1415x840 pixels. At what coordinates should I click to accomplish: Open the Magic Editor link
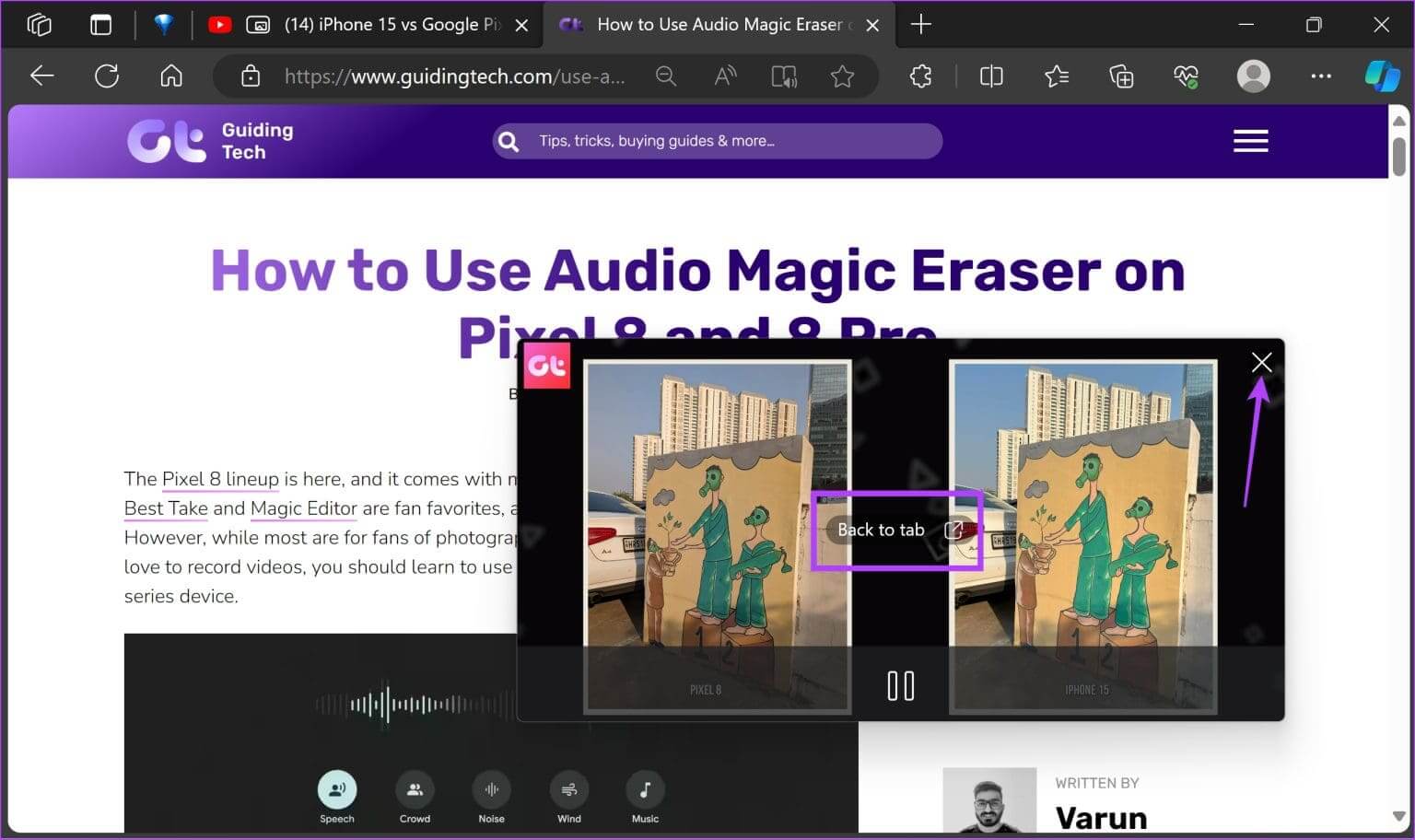[x=303, y=508]
